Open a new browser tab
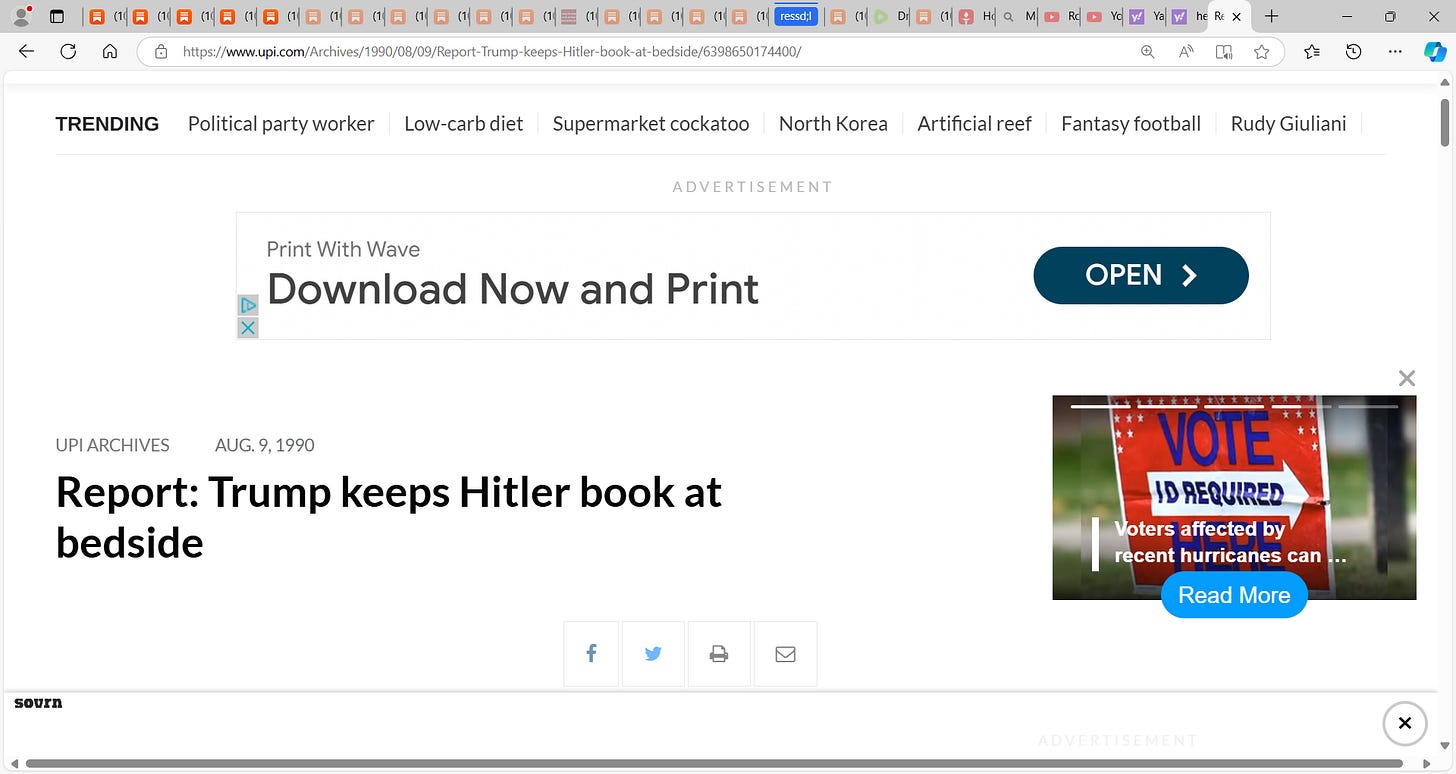Viewport: 1456px width, 774px height. pos(1271,17)
